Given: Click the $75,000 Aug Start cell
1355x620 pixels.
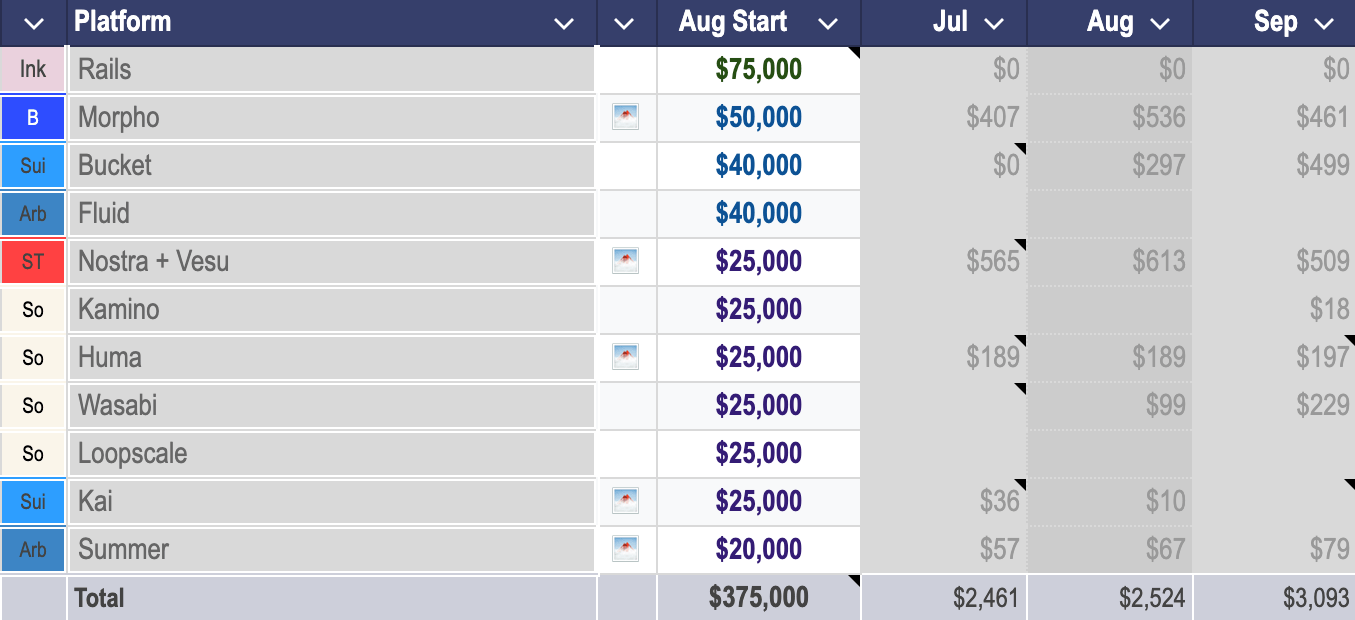Looking at the screenshot, I should click(758, 70).
